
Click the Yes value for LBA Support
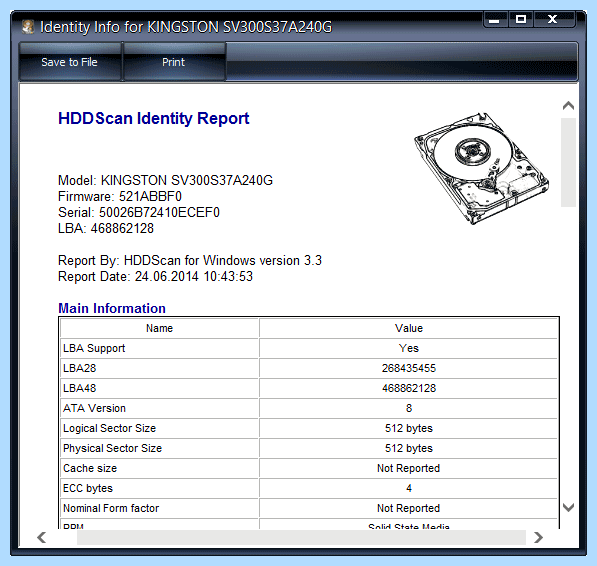click(x=409, y=348)
